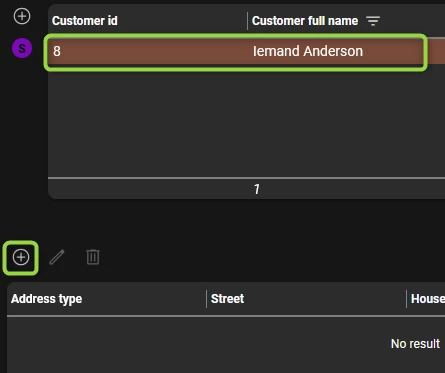Screen dimensions: 445x373
Task: Click the pencil edit address icon
Action: [x=57, y=257]
